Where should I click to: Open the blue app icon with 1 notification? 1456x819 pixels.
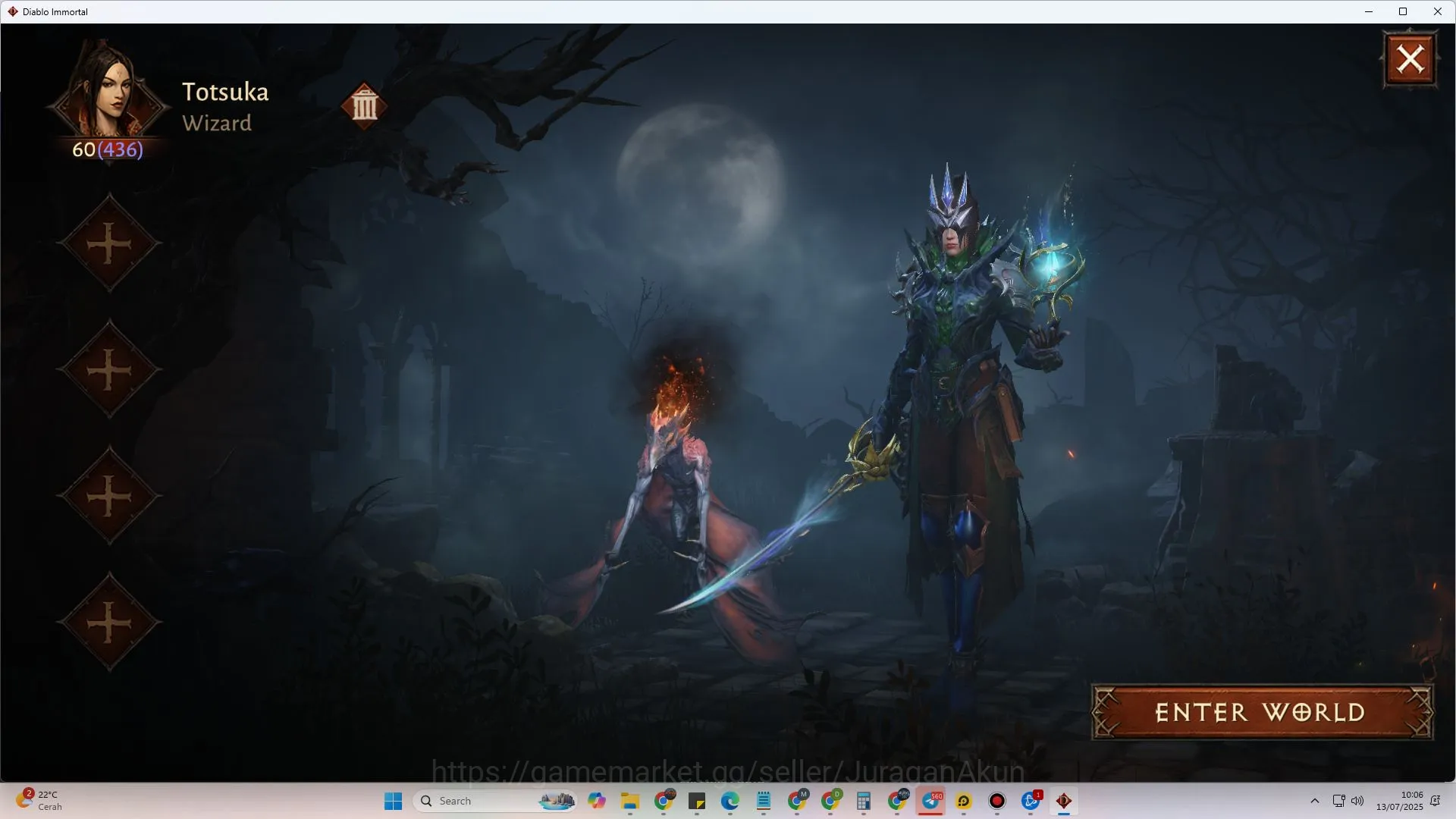click(1031, 800)
